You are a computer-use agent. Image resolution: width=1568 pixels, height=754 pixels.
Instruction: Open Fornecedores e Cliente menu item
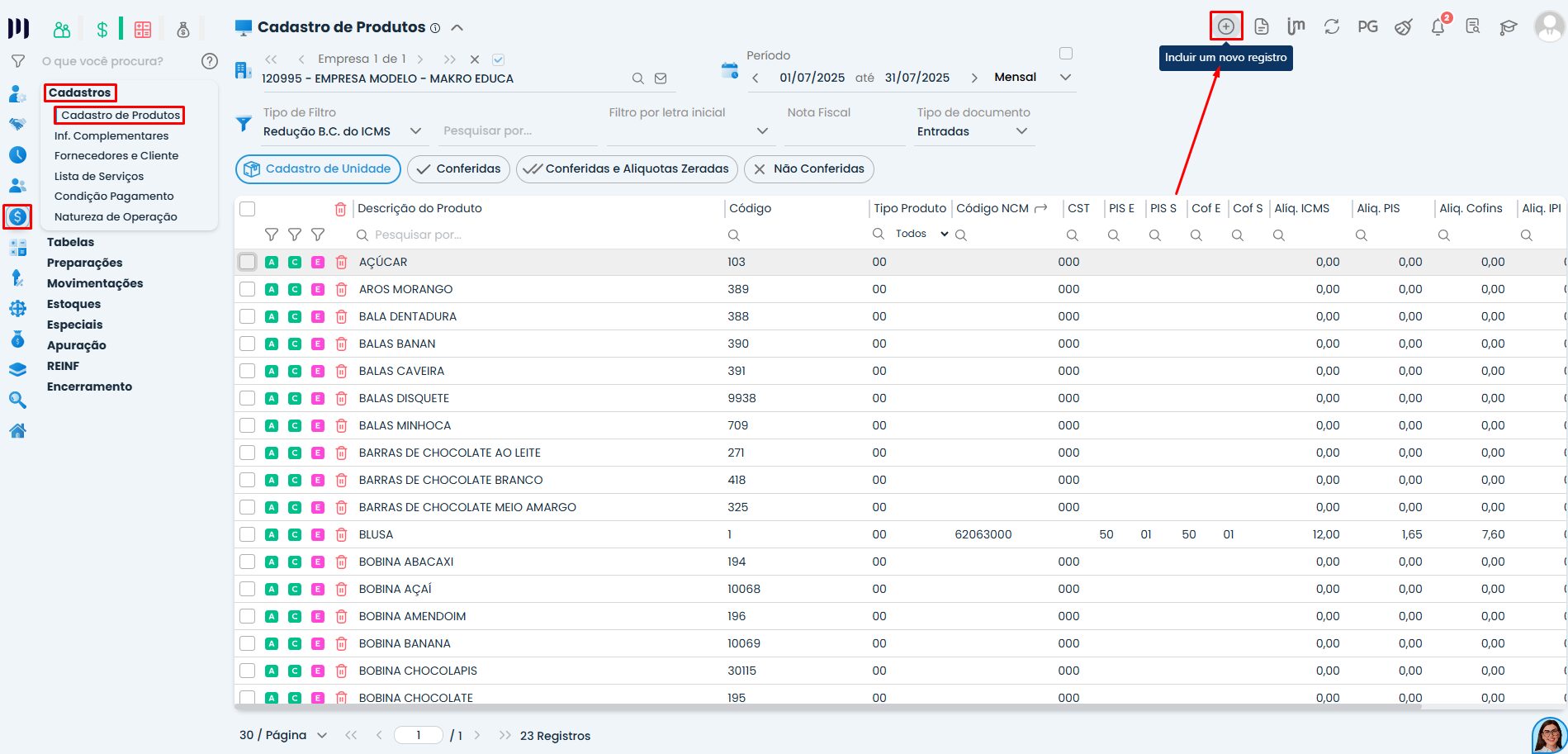point(116,155)
